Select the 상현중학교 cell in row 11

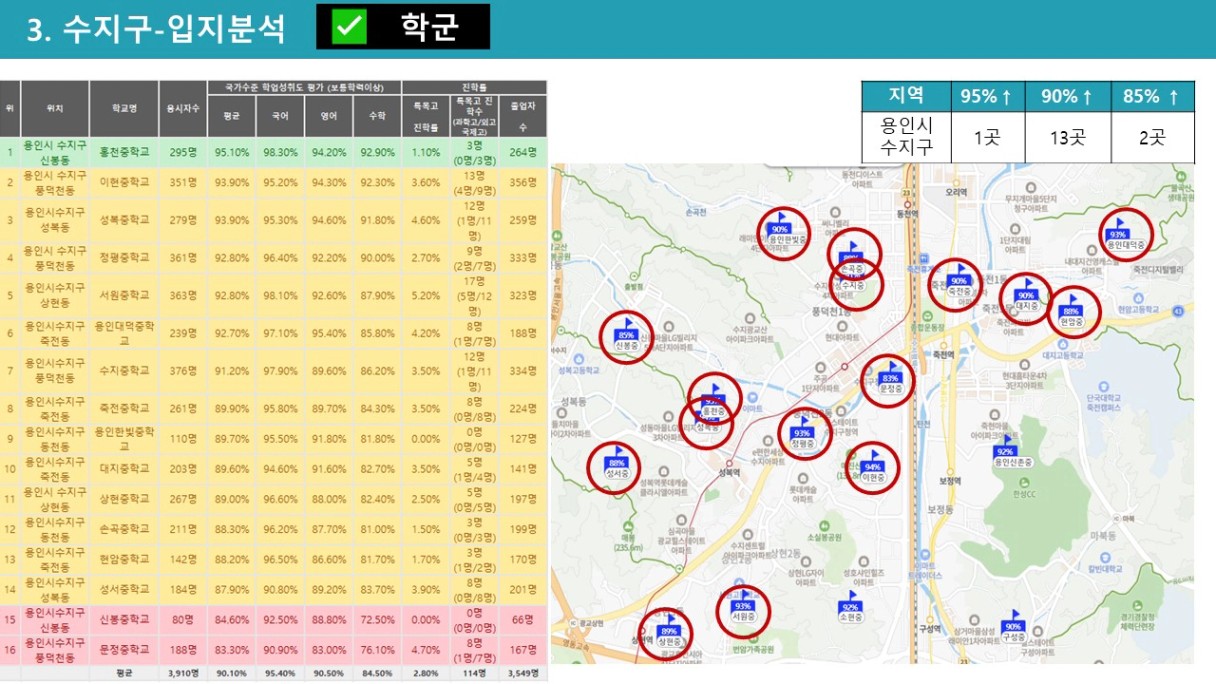[x=124, y=499]
